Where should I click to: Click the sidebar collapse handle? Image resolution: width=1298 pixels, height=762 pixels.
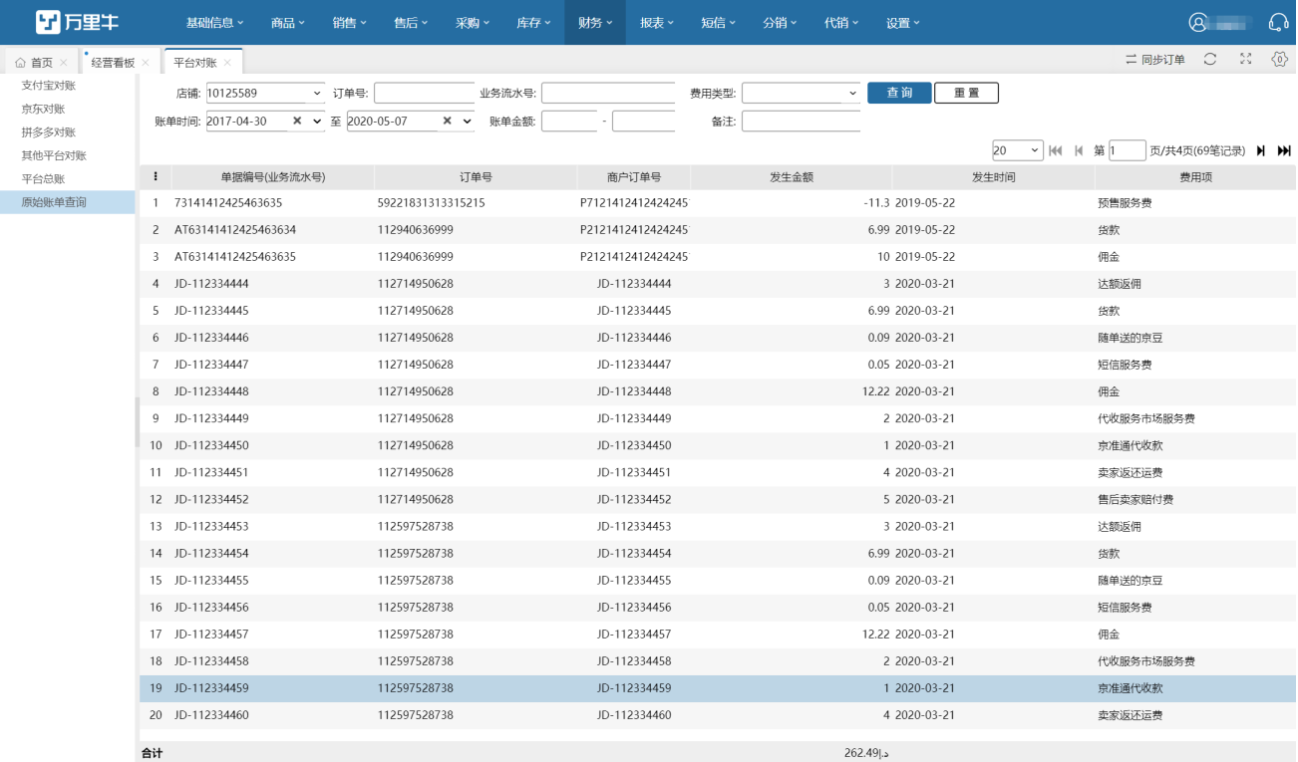coord(137,421)
